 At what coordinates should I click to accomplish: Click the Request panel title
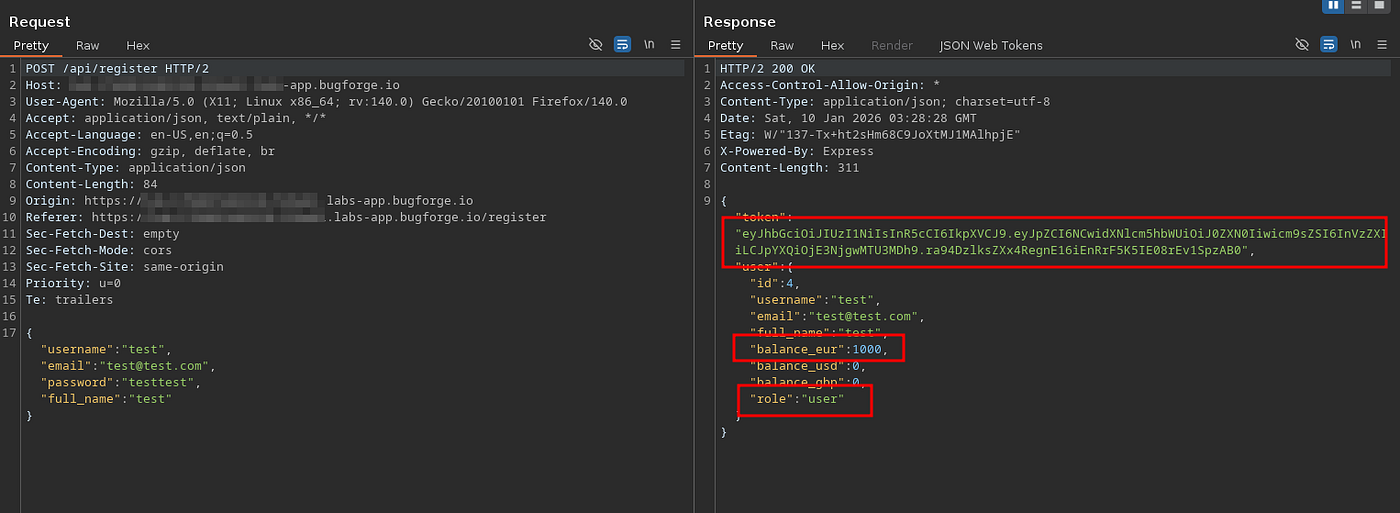pyautogui.click(x=39, y=21)
